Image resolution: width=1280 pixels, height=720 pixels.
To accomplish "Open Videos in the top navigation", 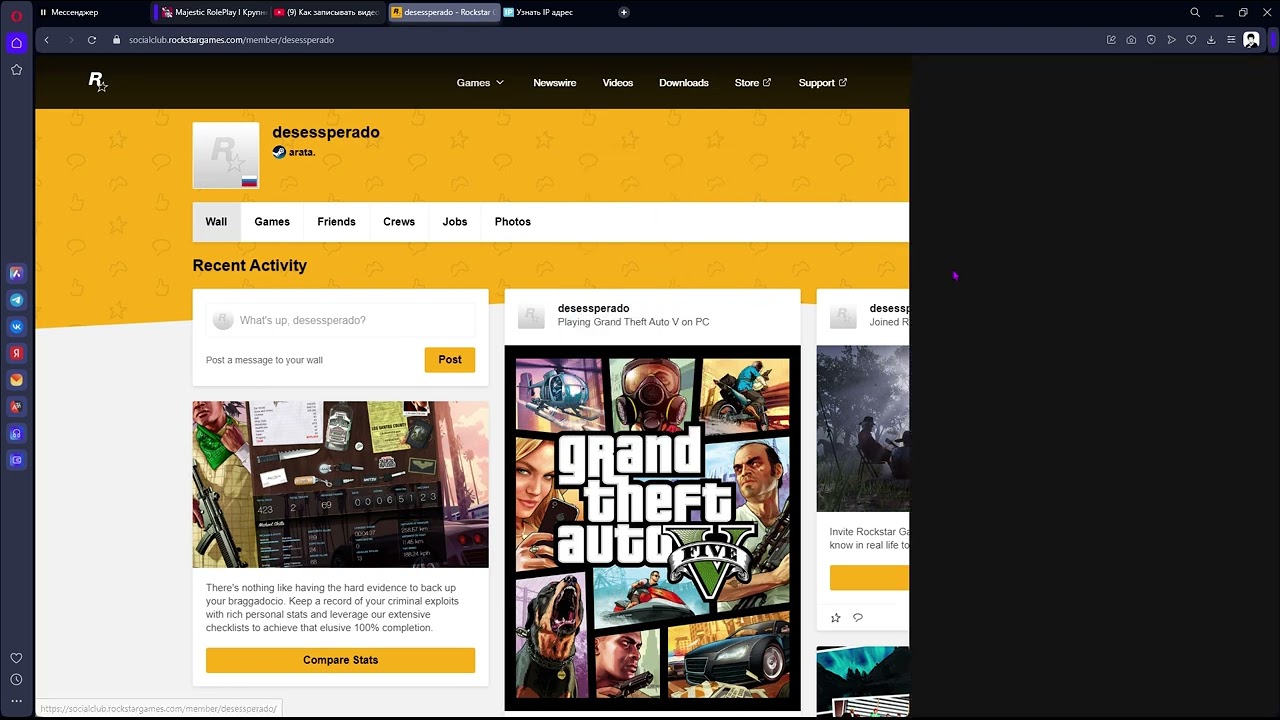I will (618, 83).
